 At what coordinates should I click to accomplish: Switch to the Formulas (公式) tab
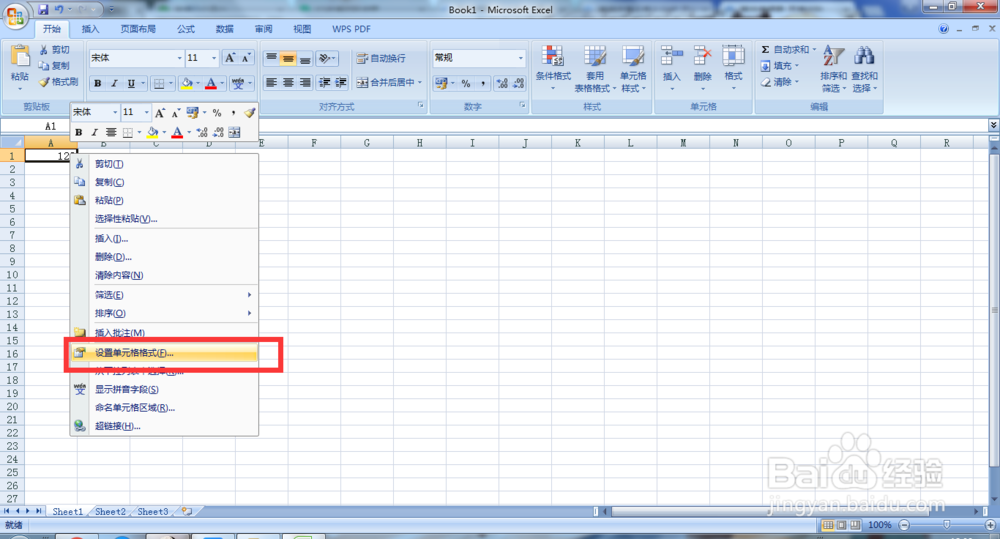[x=186, y=29]
